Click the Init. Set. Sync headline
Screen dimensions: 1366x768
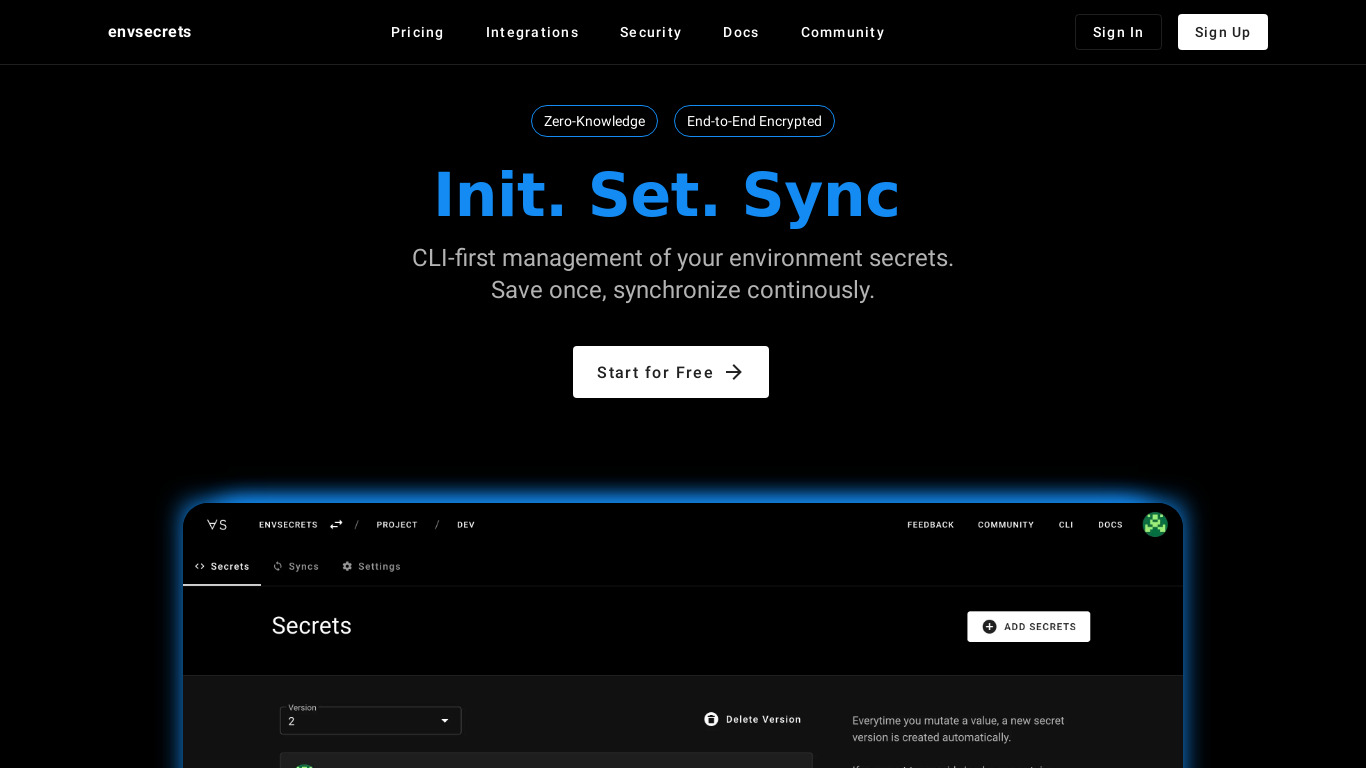tap(667, 196)
